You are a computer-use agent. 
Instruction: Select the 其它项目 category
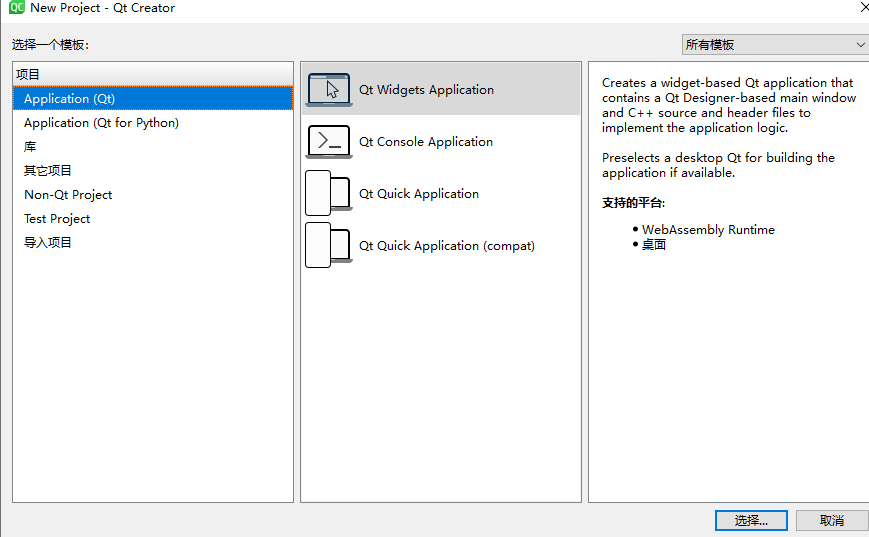[x=153, y=171]
